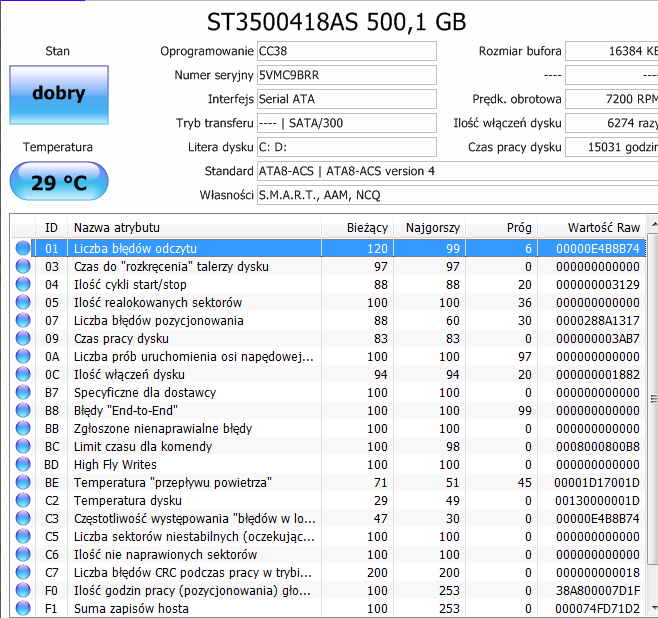Click the status orb beside Ilość realokowanych sektorów
Viewport: 658px width, 618px height.
click(23, 302)
